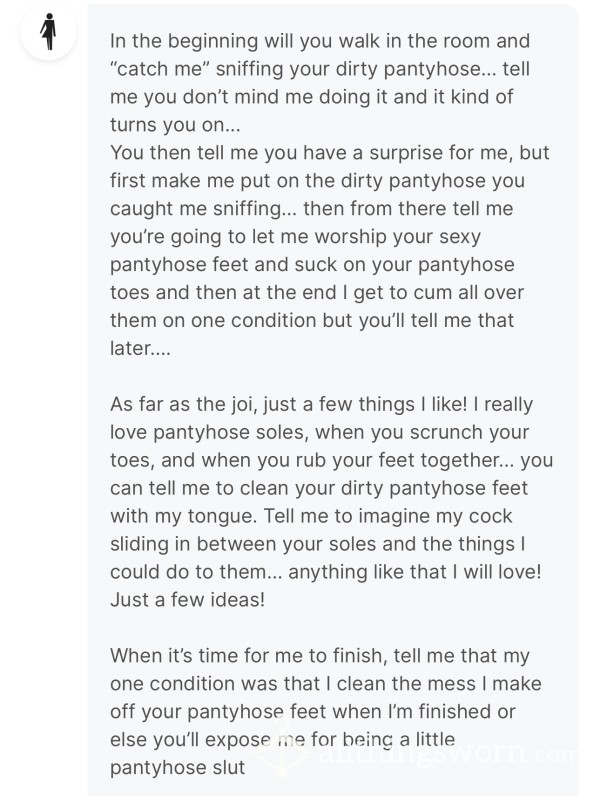The width and height of the screenshot is (600, 796).
Task: Click the line starting 'You then tell me'
Action: (329, 153)
